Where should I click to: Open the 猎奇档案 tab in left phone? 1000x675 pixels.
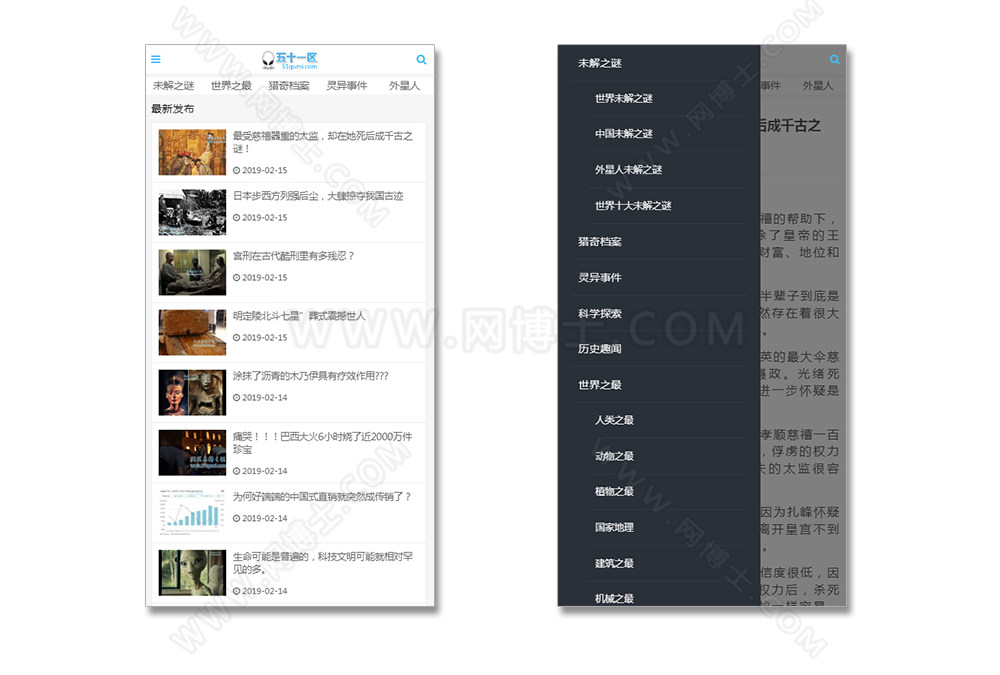click(288, 85)
